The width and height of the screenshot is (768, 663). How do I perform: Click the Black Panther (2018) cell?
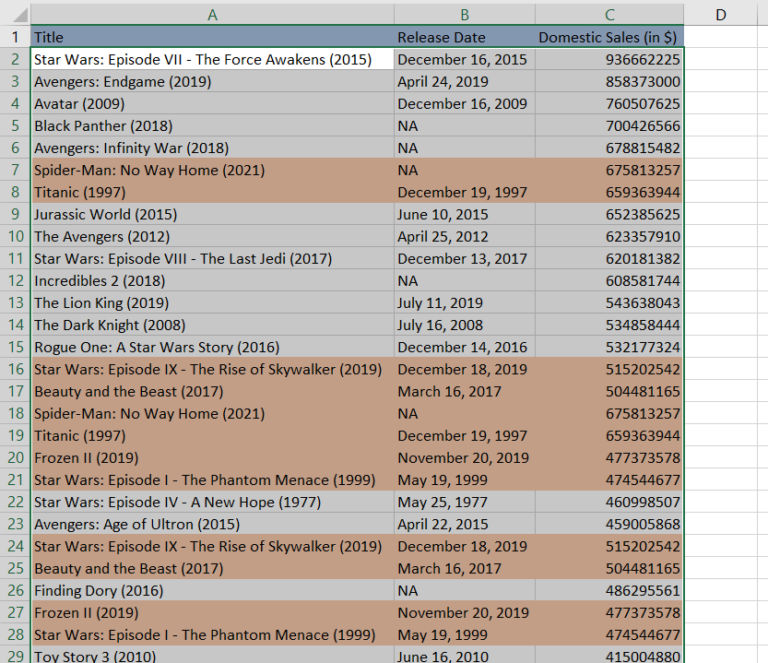point(211,126)
